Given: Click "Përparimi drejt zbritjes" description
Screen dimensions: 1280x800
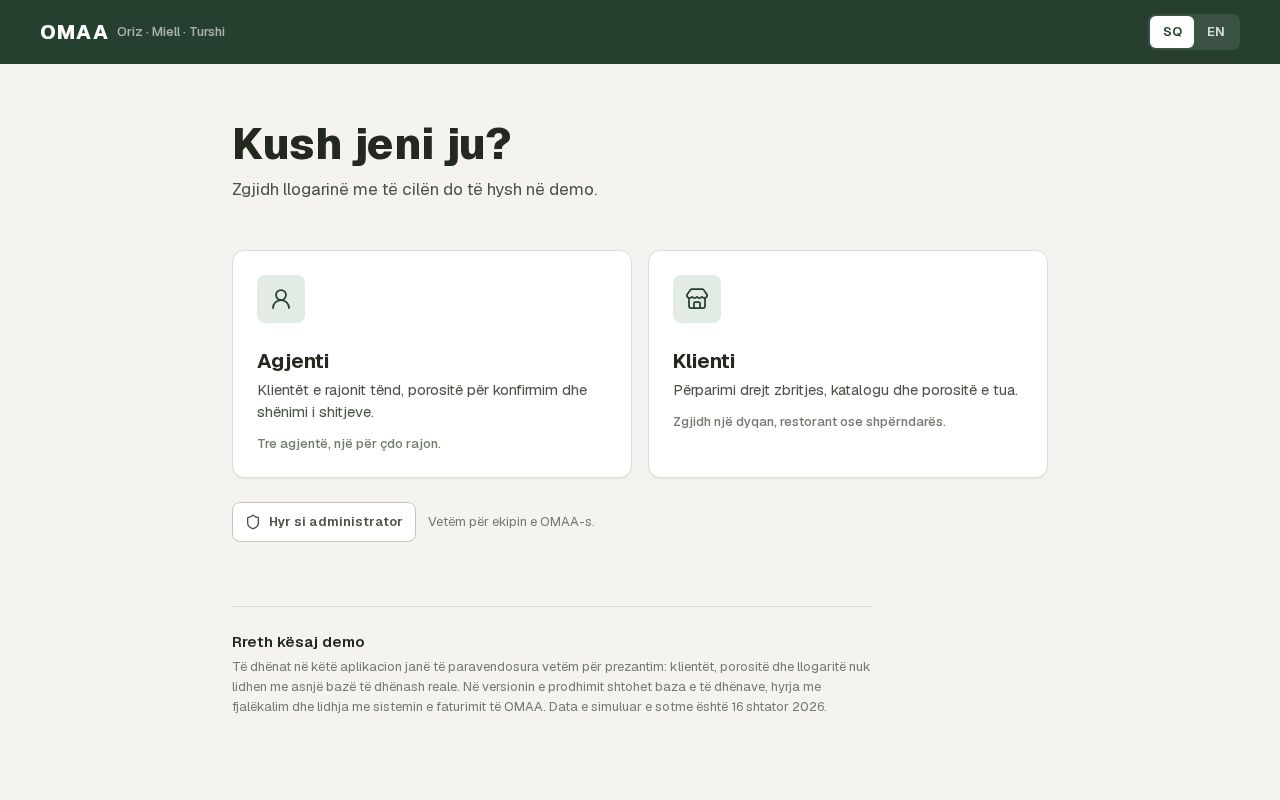Looking at the screenshot, I should pyautogui.click(x=846, y=390).
